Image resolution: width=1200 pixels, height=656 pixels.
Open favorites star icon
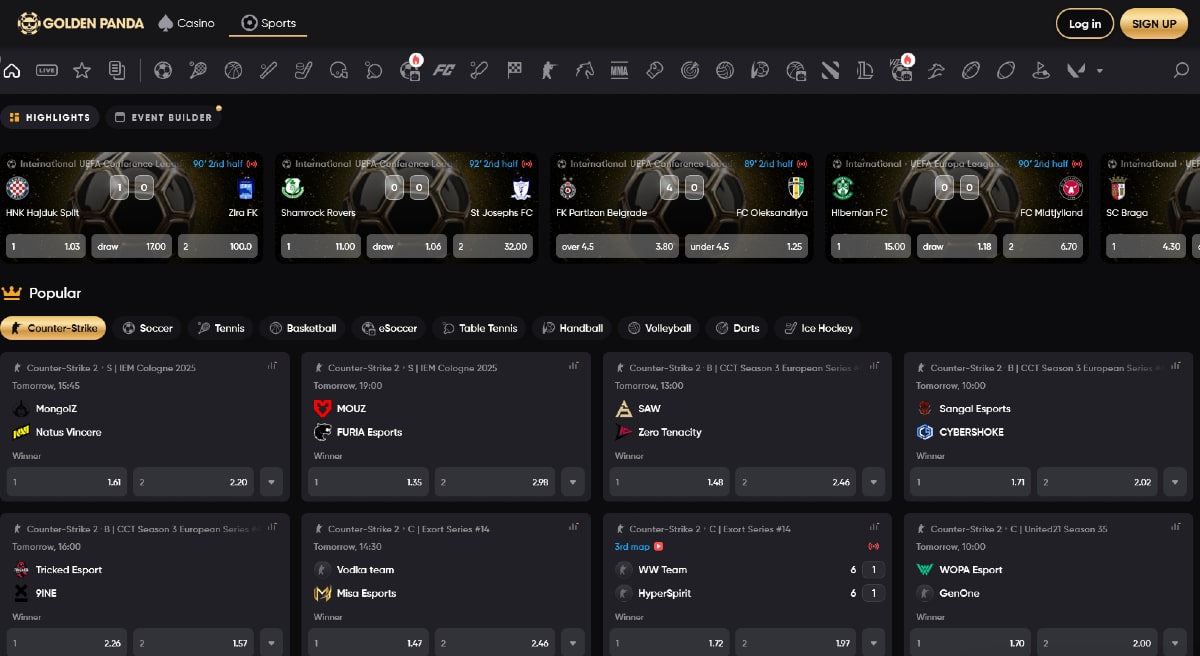point(82,70)
